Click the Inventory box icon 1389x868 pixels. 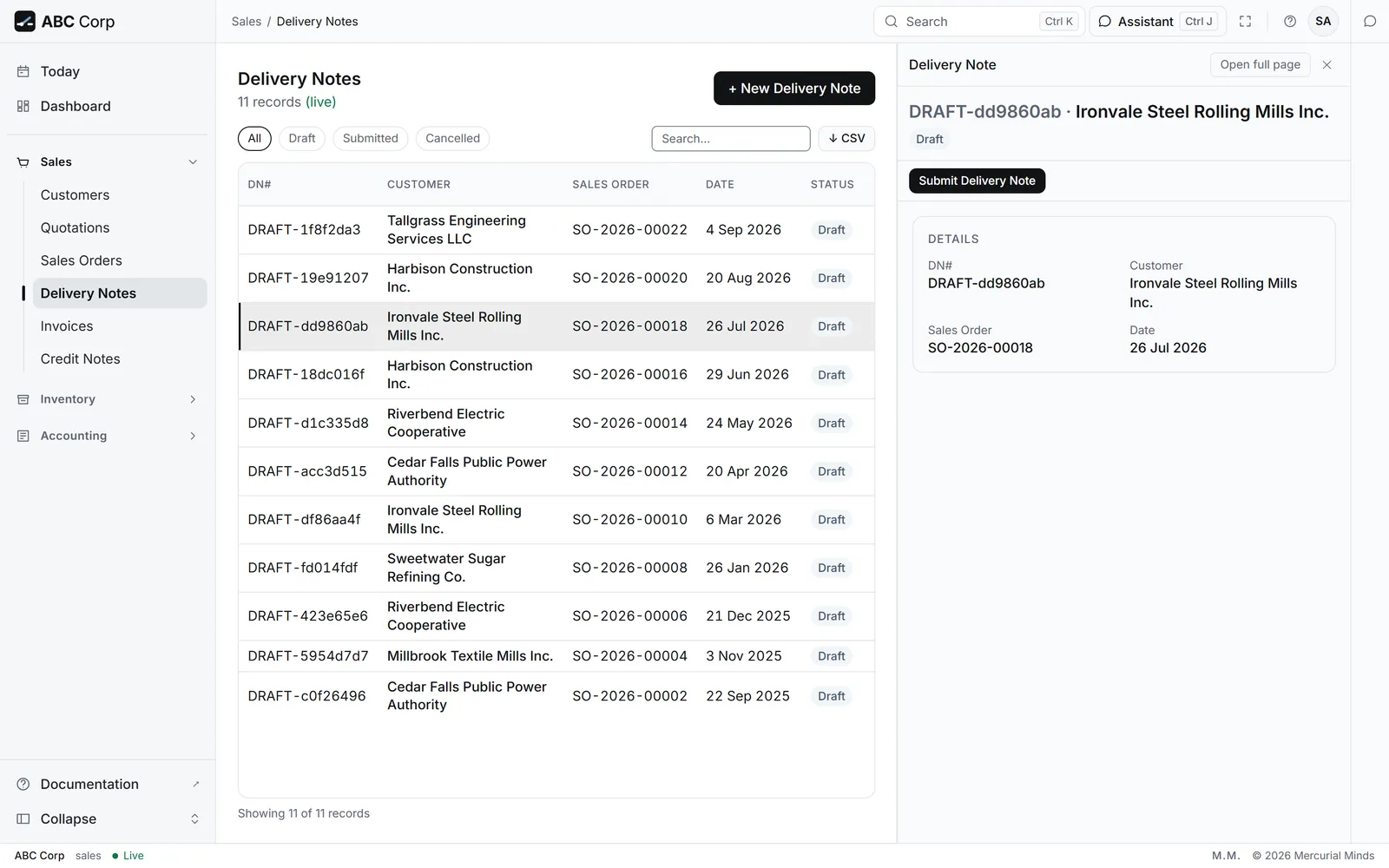point(23,399)
